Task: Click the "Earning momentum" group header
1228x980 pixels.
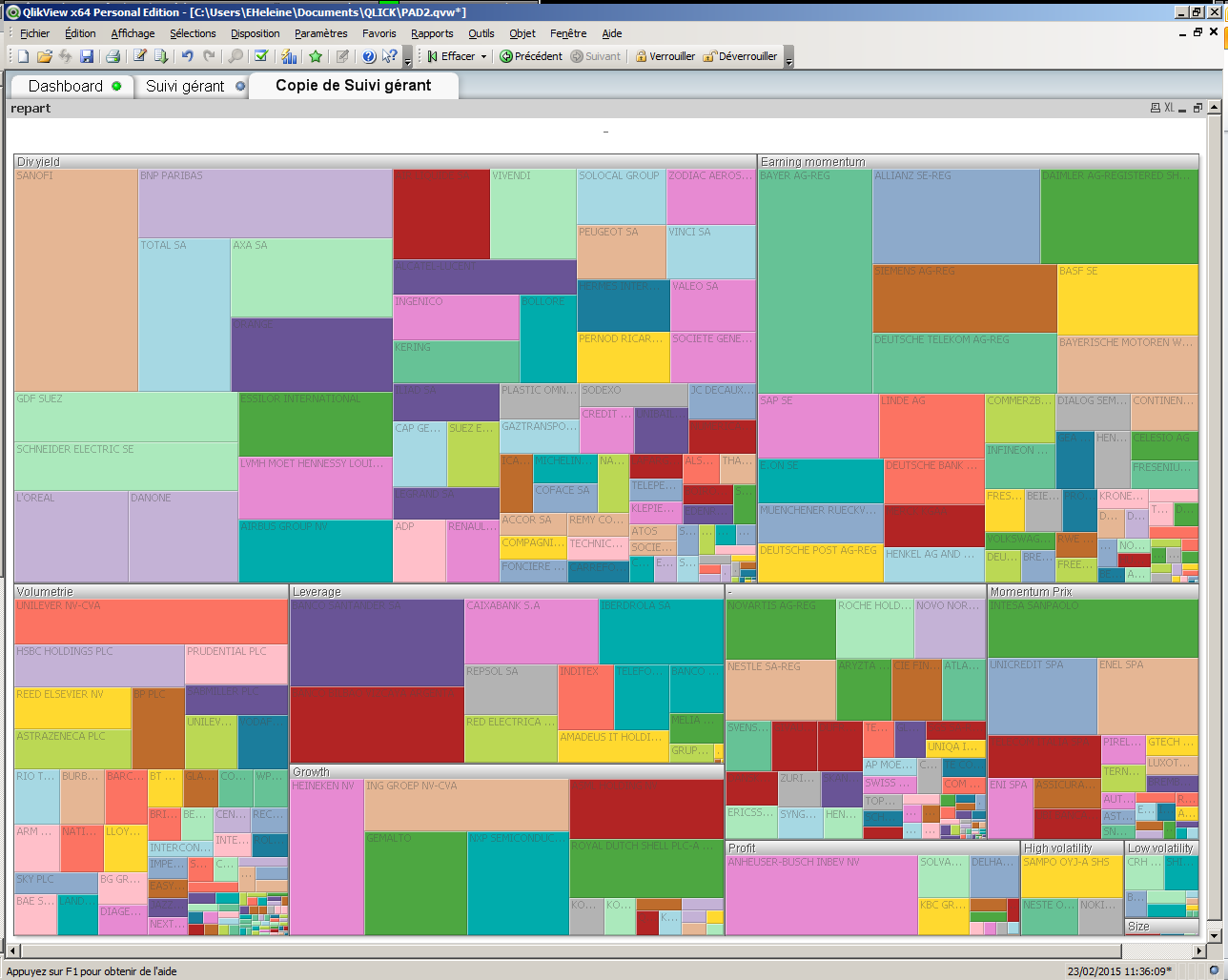Action: click(x=979, y=162)
